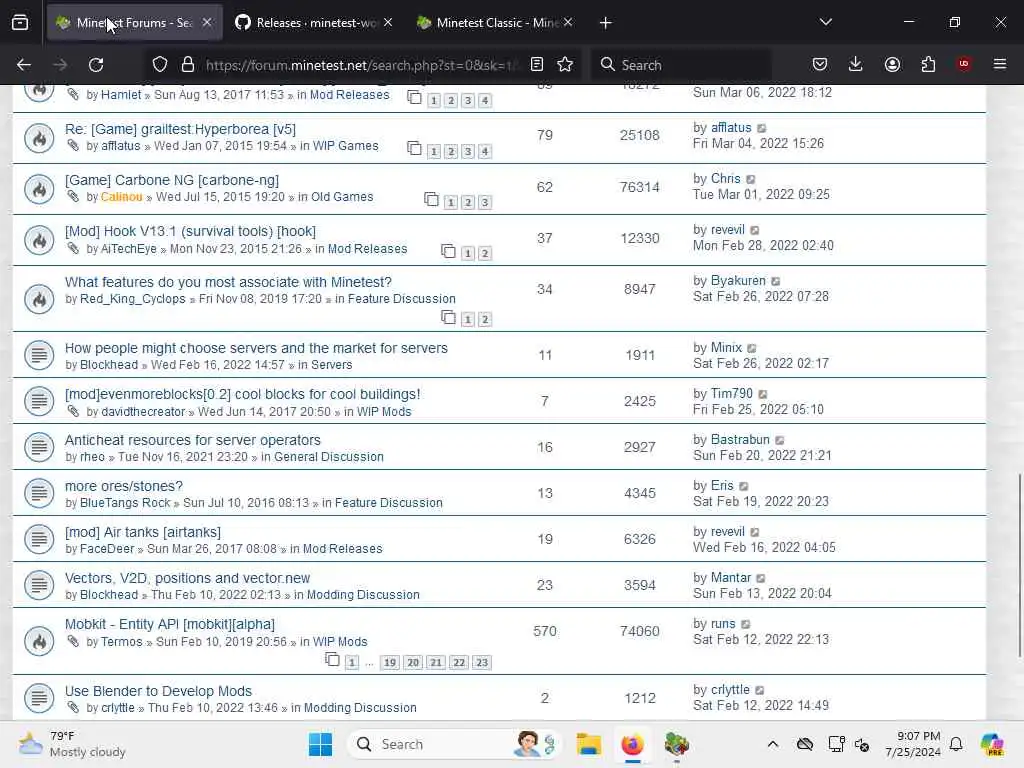View the Termos user profile

[x=121, y=641]
